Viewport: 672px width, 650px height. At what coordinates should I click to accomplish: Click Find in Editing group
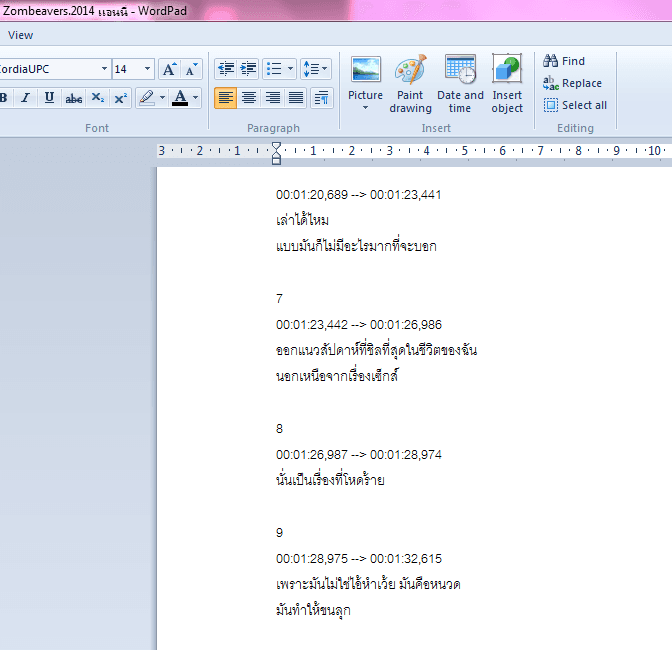(564, 61)
